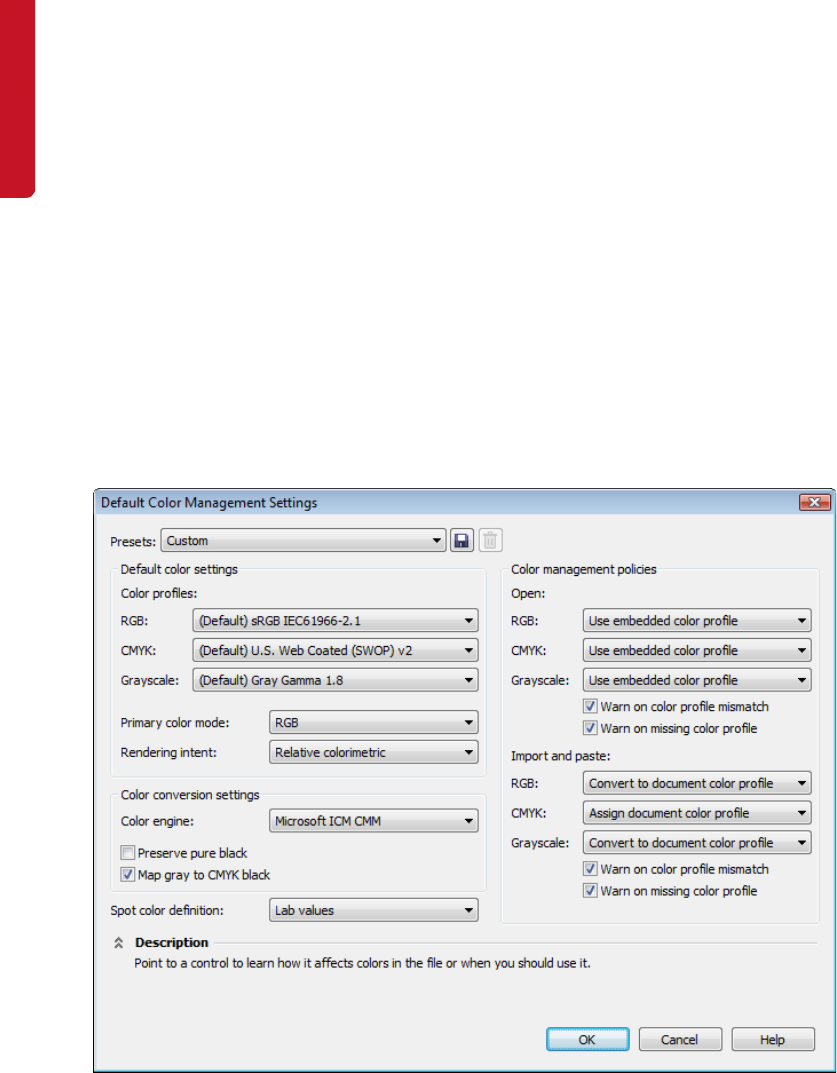The height and width of the screenshot is (1073, 837).
Task: Click the Description heading text
Action: [172, 942]
